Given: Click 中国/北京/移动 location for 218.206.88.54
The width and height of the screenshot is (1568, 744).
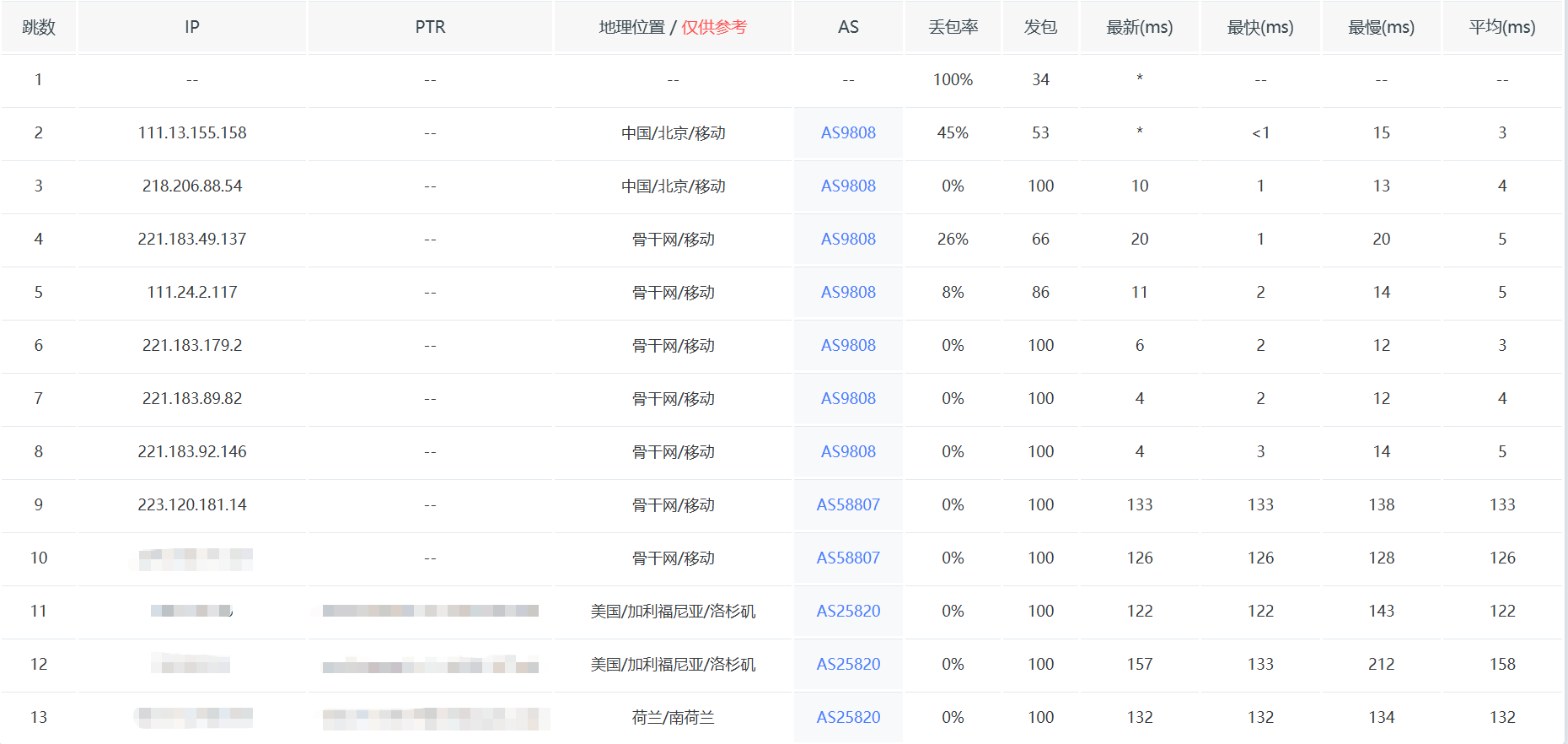Looking at the screenshot, I should tap(673, 186).
